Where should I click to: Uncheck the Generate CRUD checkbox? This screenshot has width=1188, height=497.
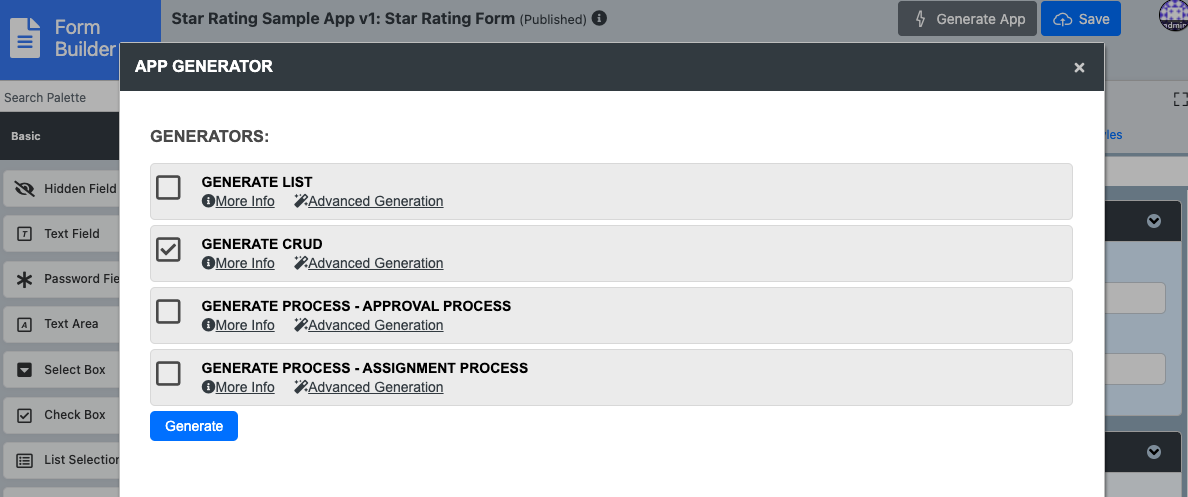pyautogui.click(x=168, y=250)
